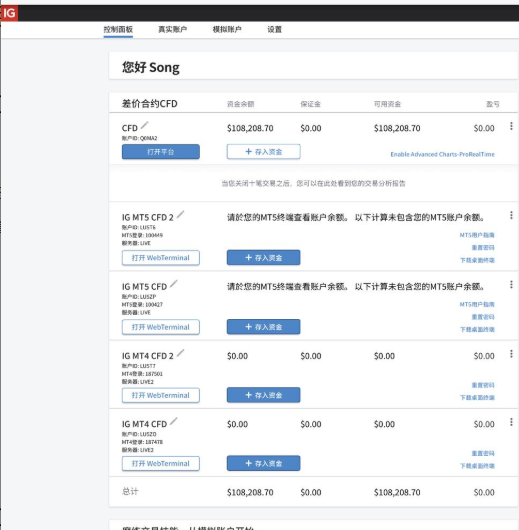Click MT4 login 187501 text
The image size is (519, 530).
click(142, 374)
